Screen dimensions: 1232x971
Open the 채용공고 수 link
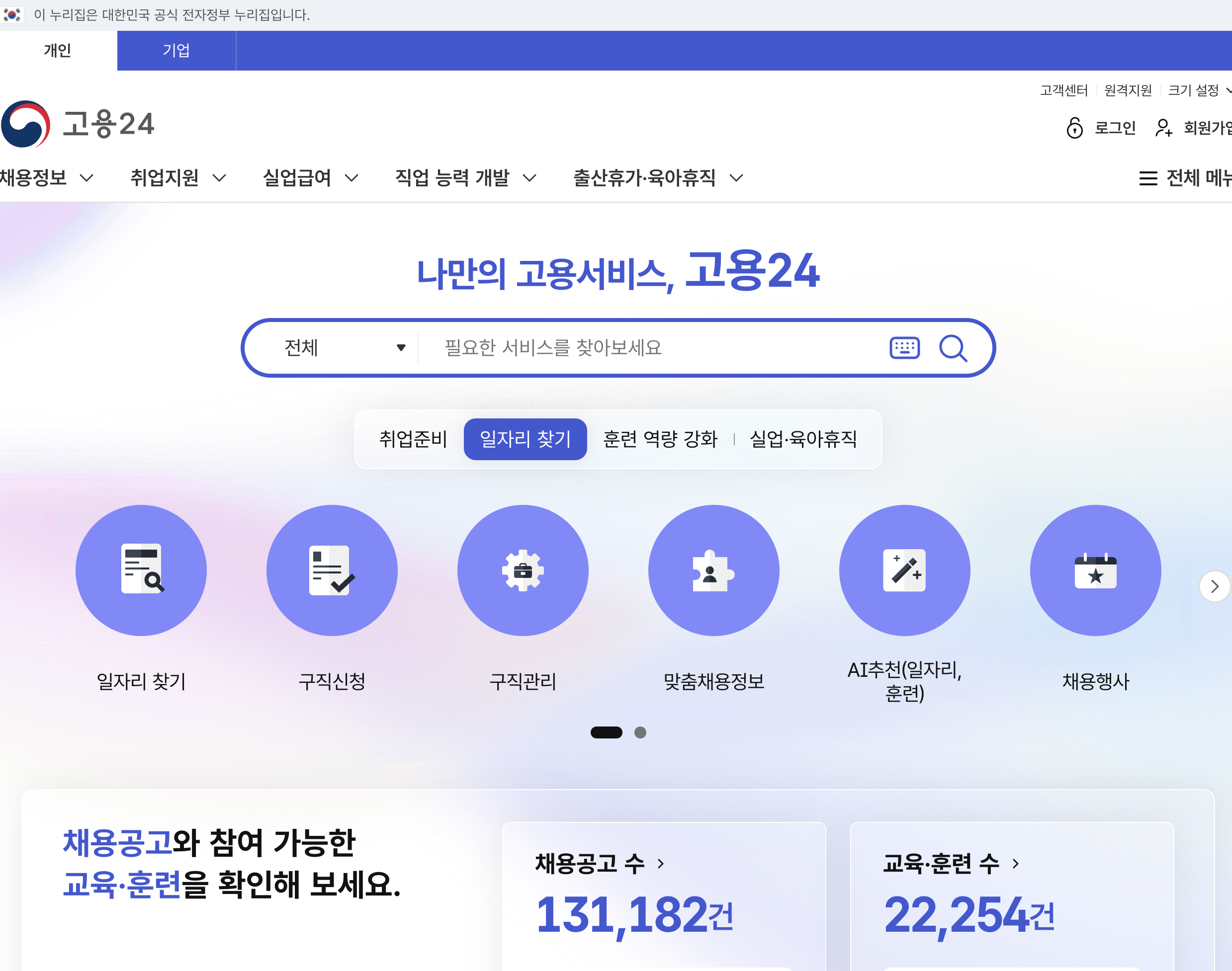tap(600, 864)
